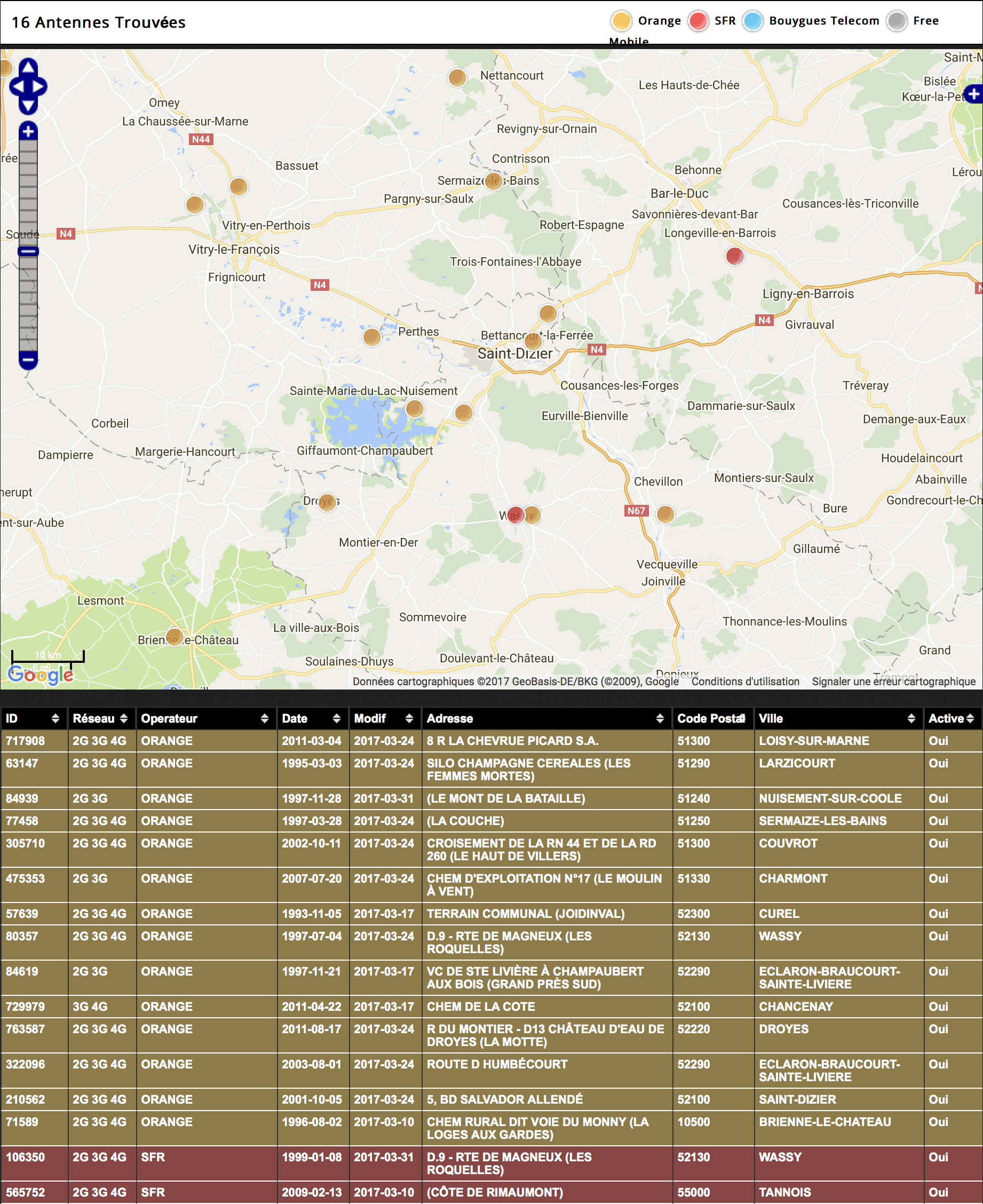
Task: Open Conditions d'utilisation link
Action: coord(745,682)
